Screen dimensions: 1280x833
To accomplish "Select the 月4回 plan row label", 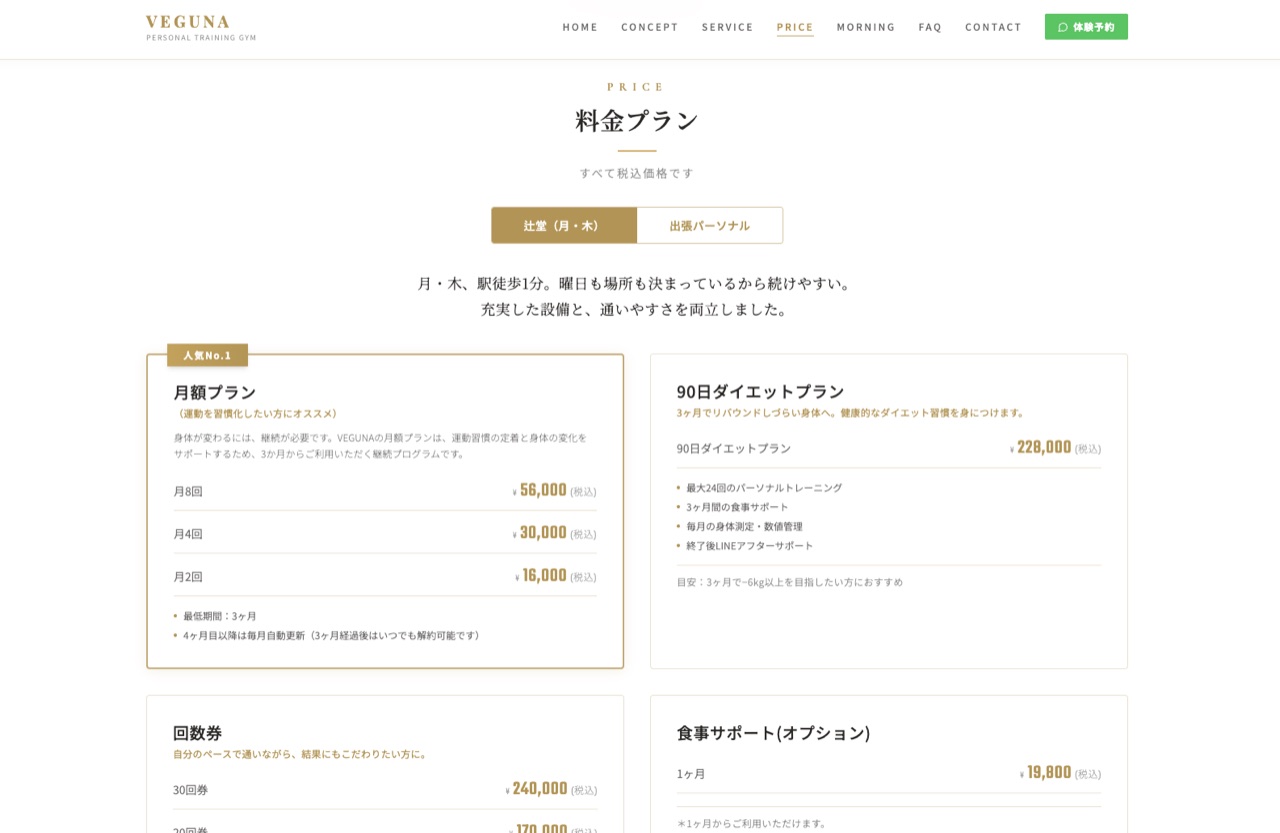I will click(x=188, y=534).
